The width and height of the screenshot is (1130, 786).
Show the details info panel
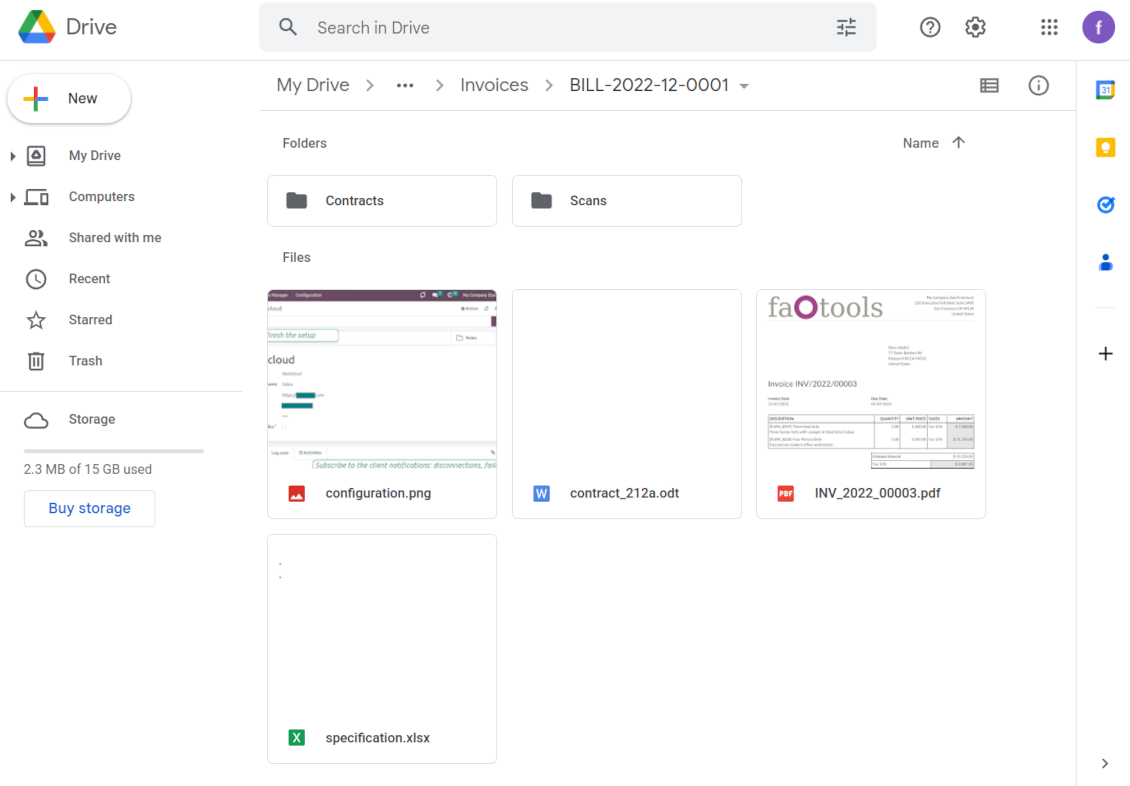[x=1038, y=86]
